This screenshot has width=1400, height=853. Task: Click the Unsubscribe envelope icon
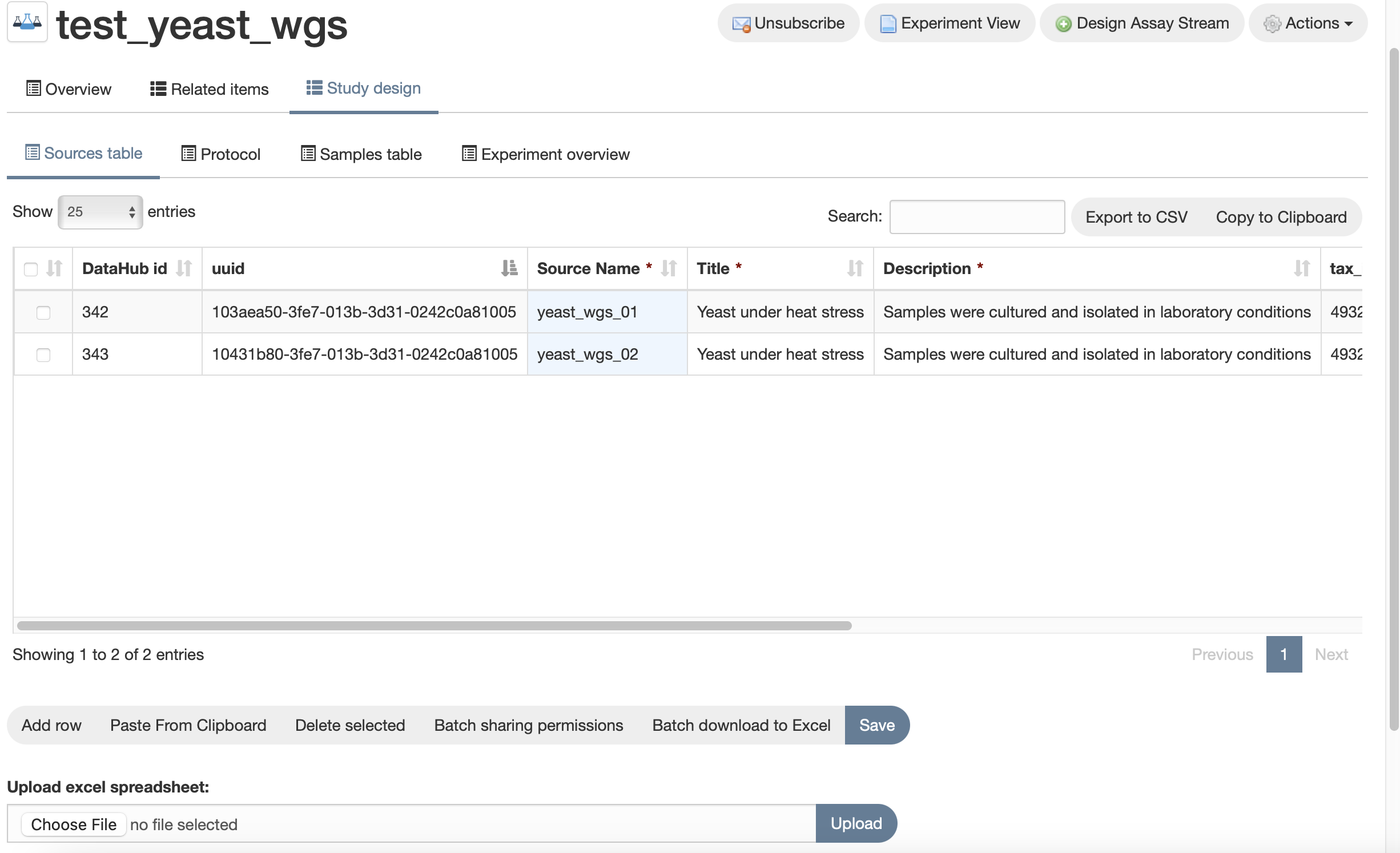pos(741,24)
